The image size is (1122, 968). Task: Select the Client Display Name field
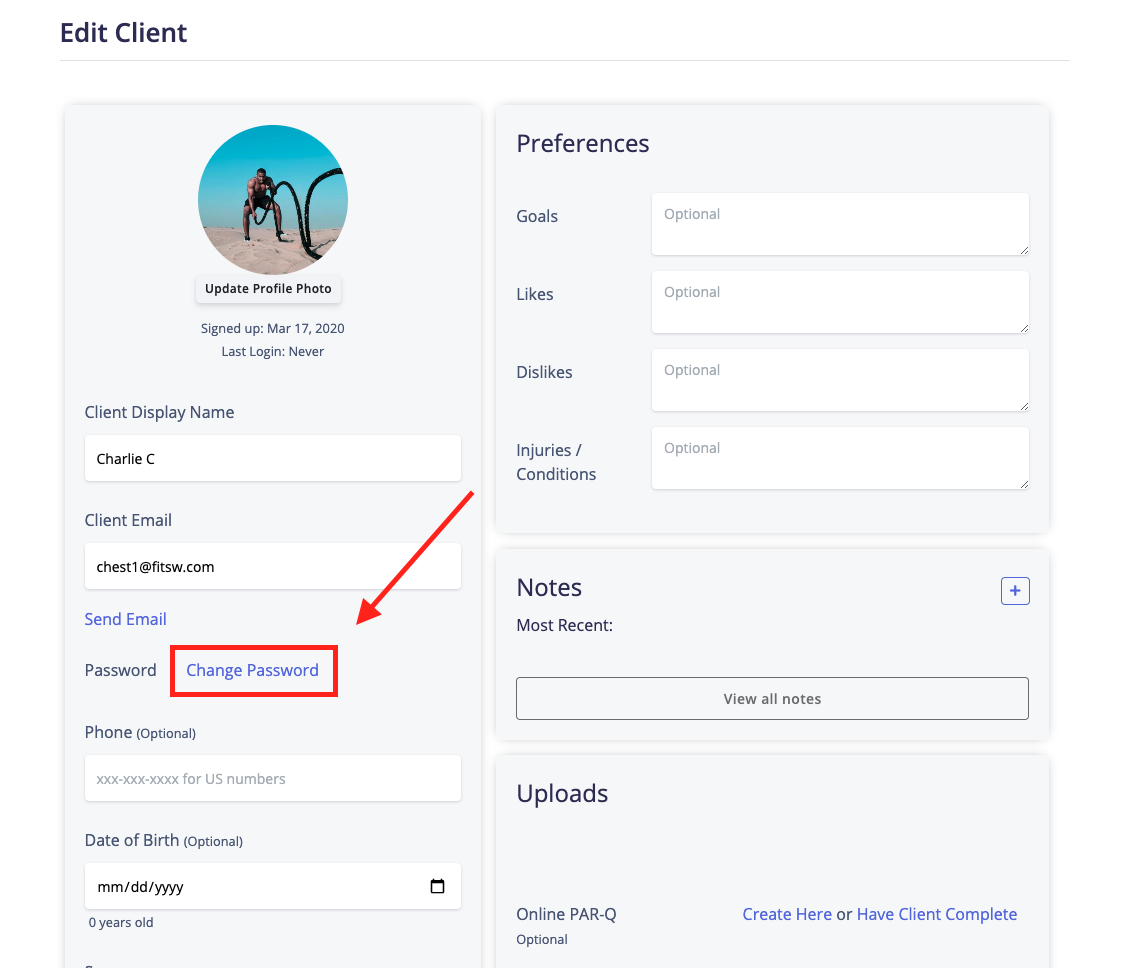tap(272, 458)
